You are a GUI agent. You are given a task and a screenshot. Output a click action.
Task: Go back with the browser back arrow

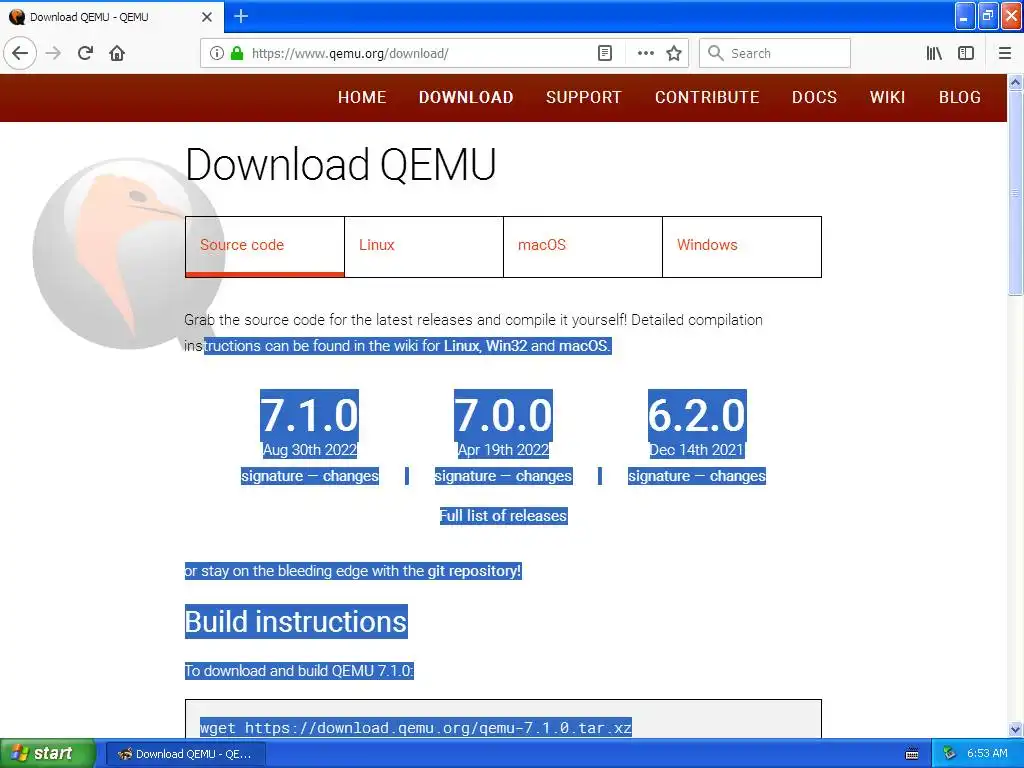20,53
